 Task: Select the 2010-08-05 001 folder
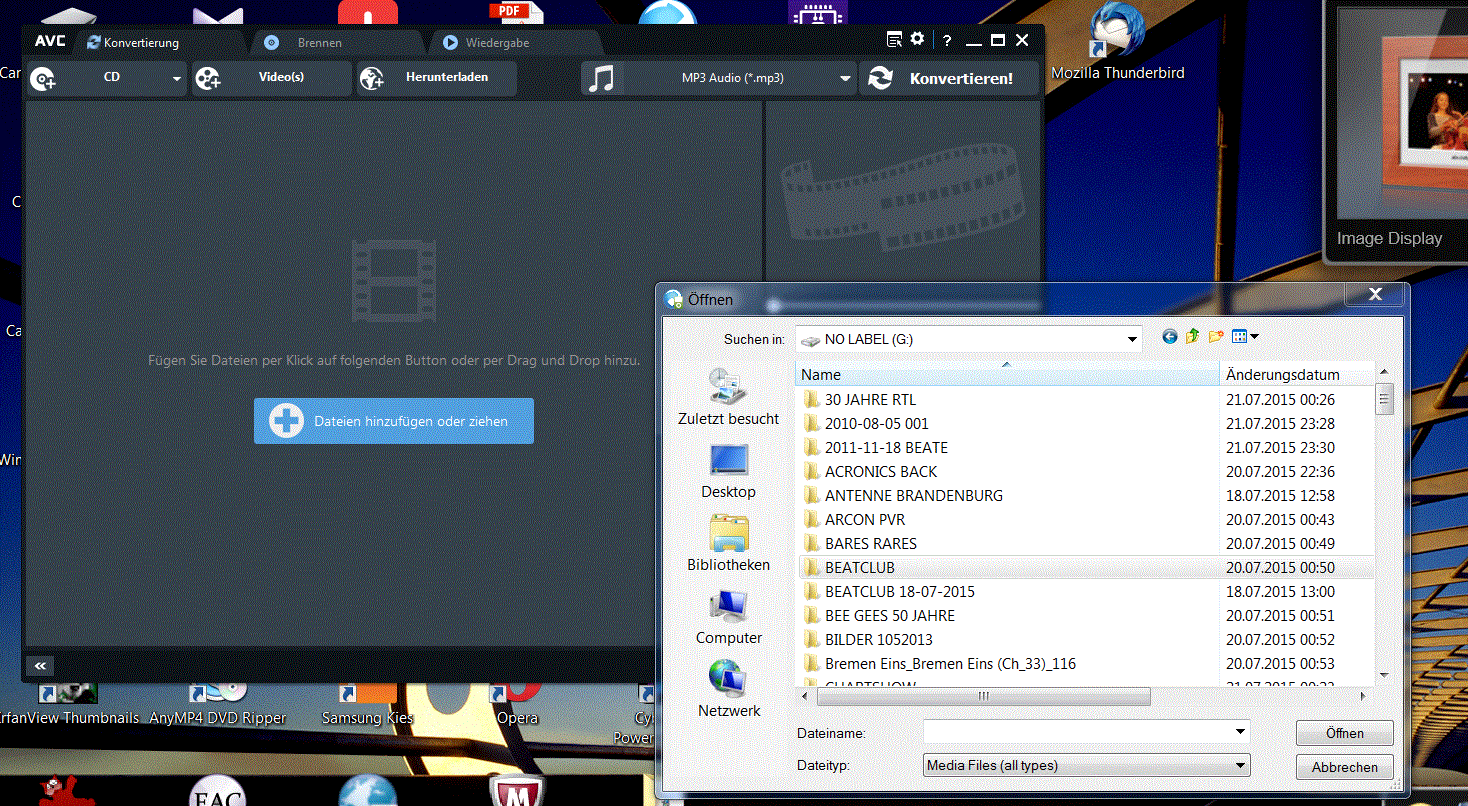[x=876, y=424]
